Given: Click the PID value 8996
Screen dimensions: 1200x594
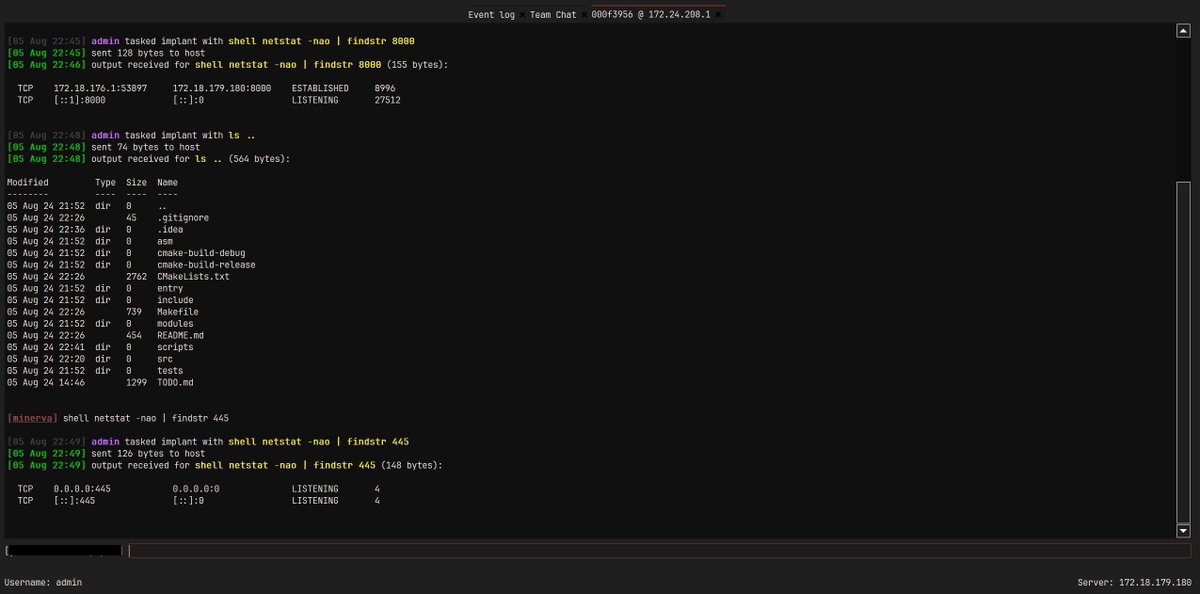Looking at the screenshot, I should coord(385,88).
